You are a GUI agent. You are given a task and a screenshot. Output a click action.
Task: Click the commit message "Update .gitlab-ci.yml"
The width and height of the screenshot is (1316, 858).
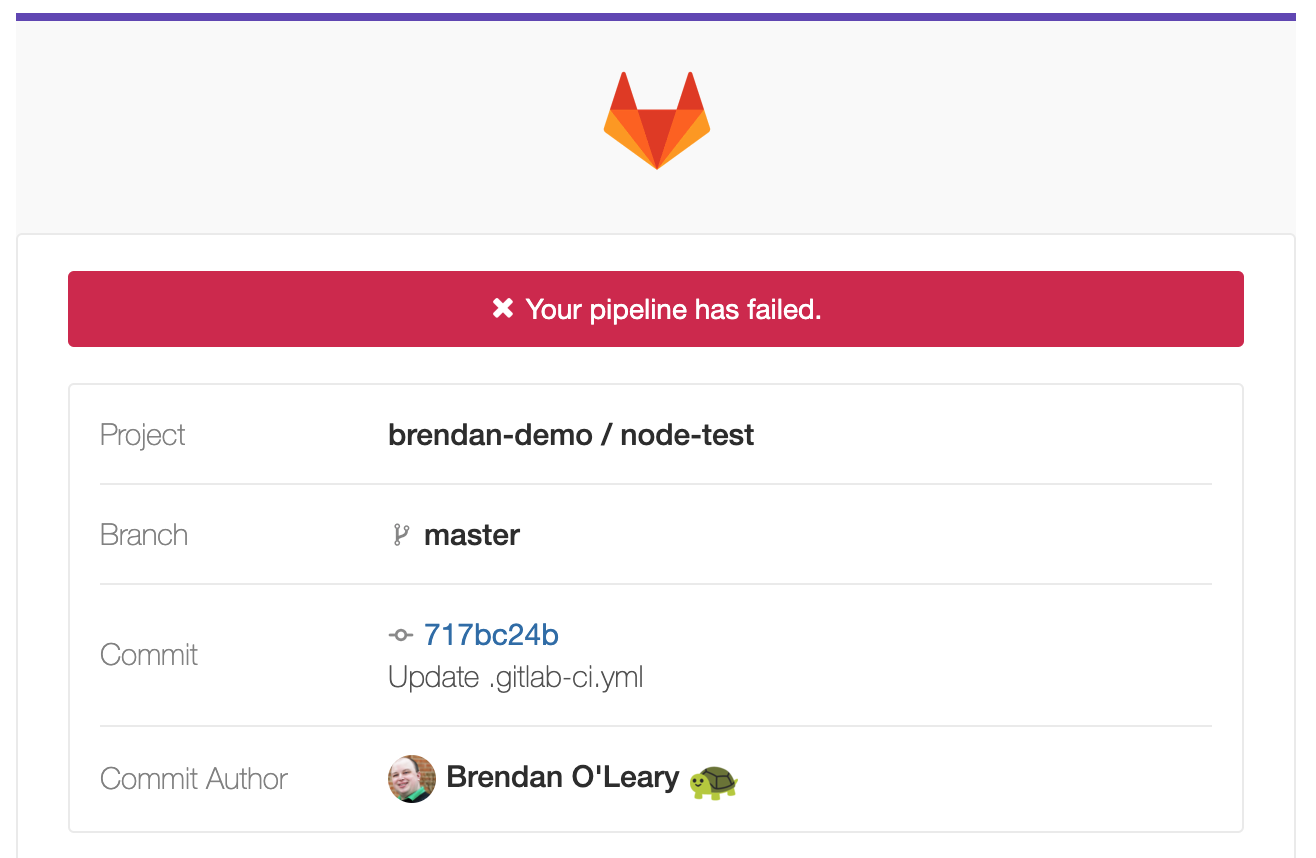515,677
